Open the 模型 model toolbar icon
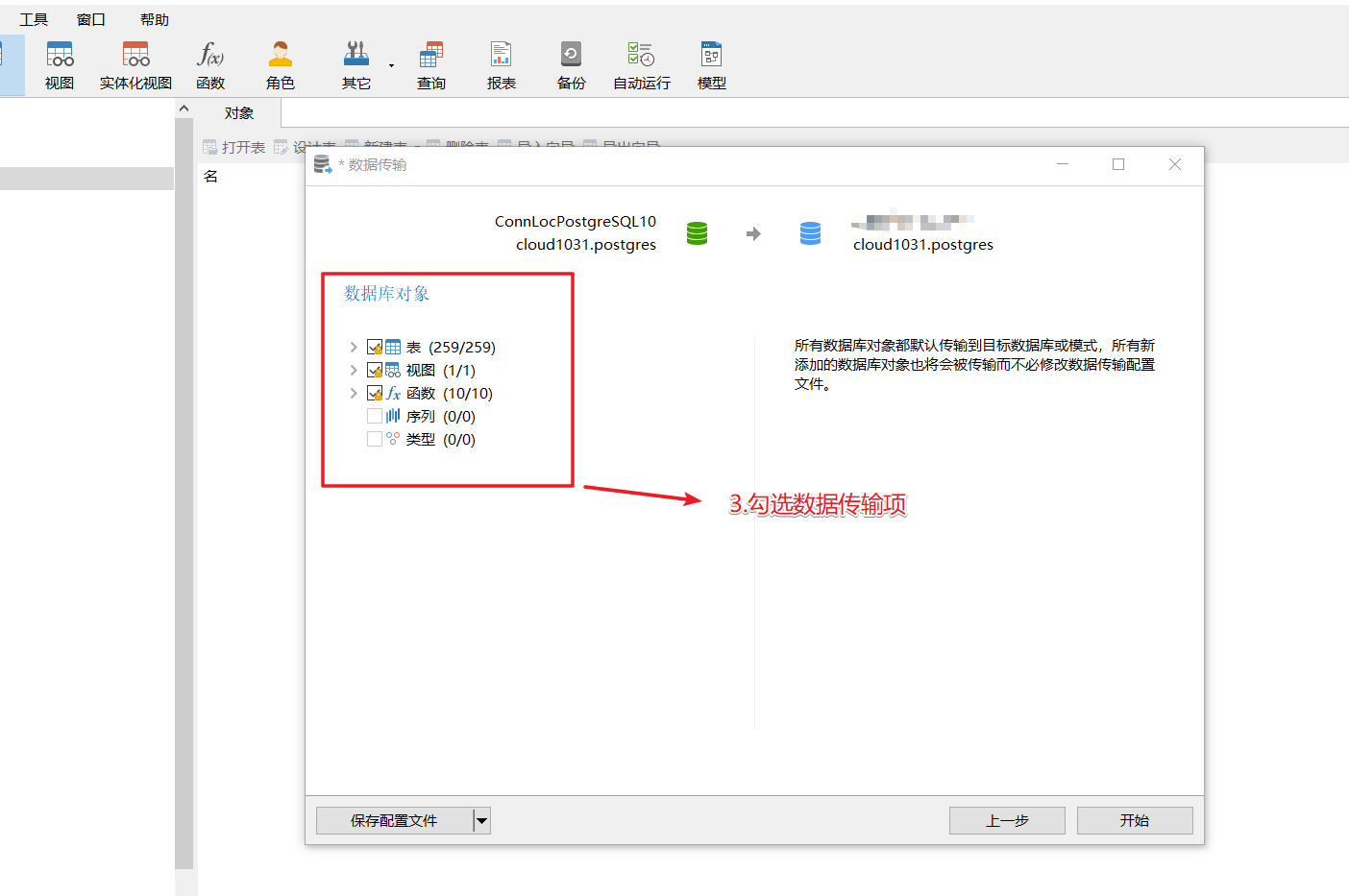Screen dimensions: 1349x896 (x=712, y=65)
